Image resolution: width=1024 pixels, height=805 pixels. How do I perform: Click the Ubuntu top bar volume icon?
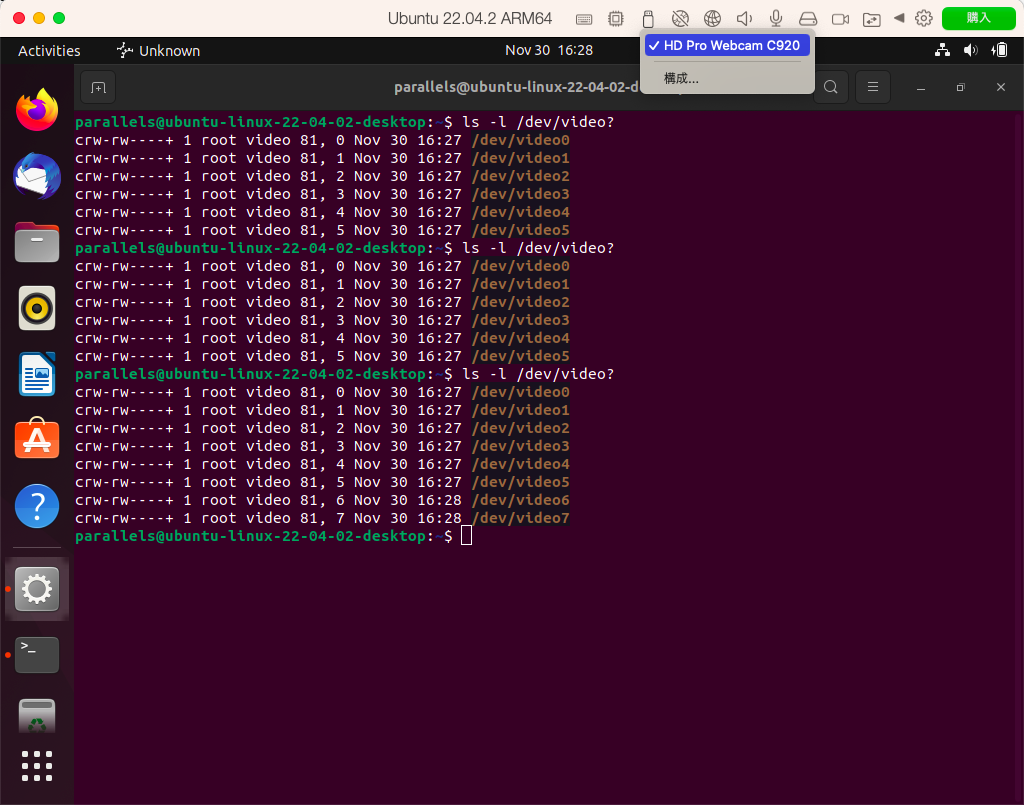(970, 50)
